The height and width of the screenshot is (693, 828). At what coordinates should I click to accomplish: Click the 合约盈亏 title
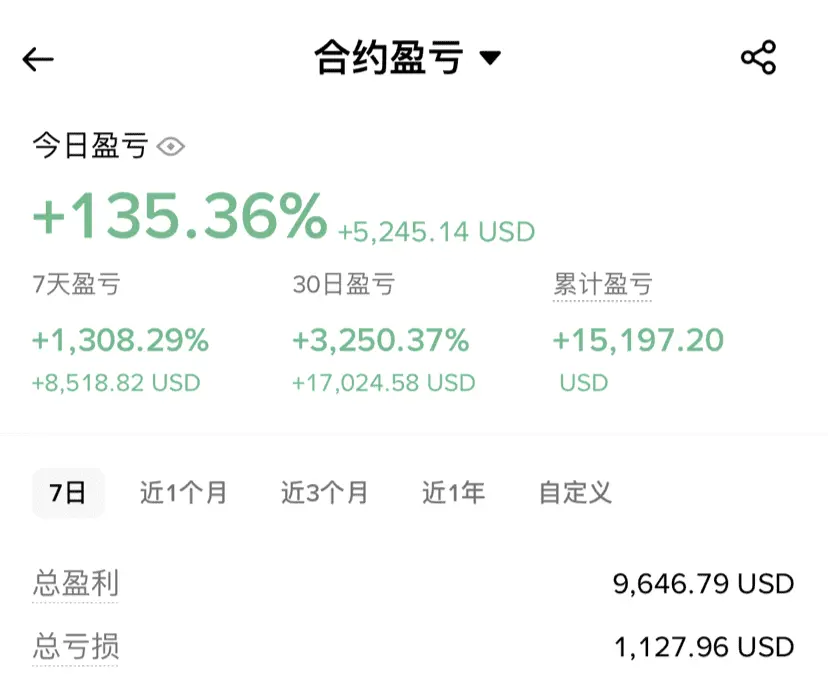[389, 58]
